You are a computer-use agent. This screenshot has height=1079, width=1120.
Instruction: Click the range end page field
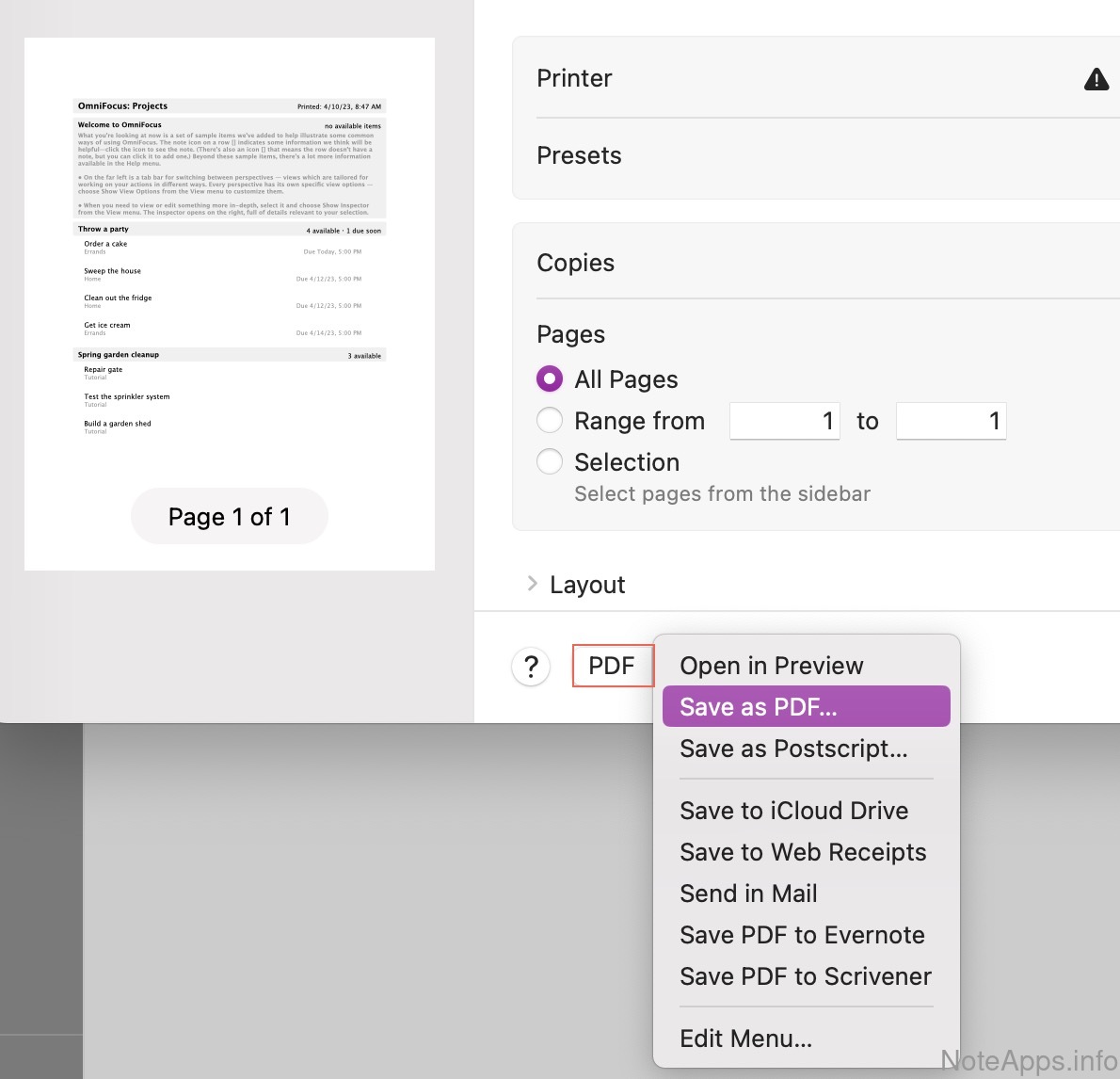point(951,421)
